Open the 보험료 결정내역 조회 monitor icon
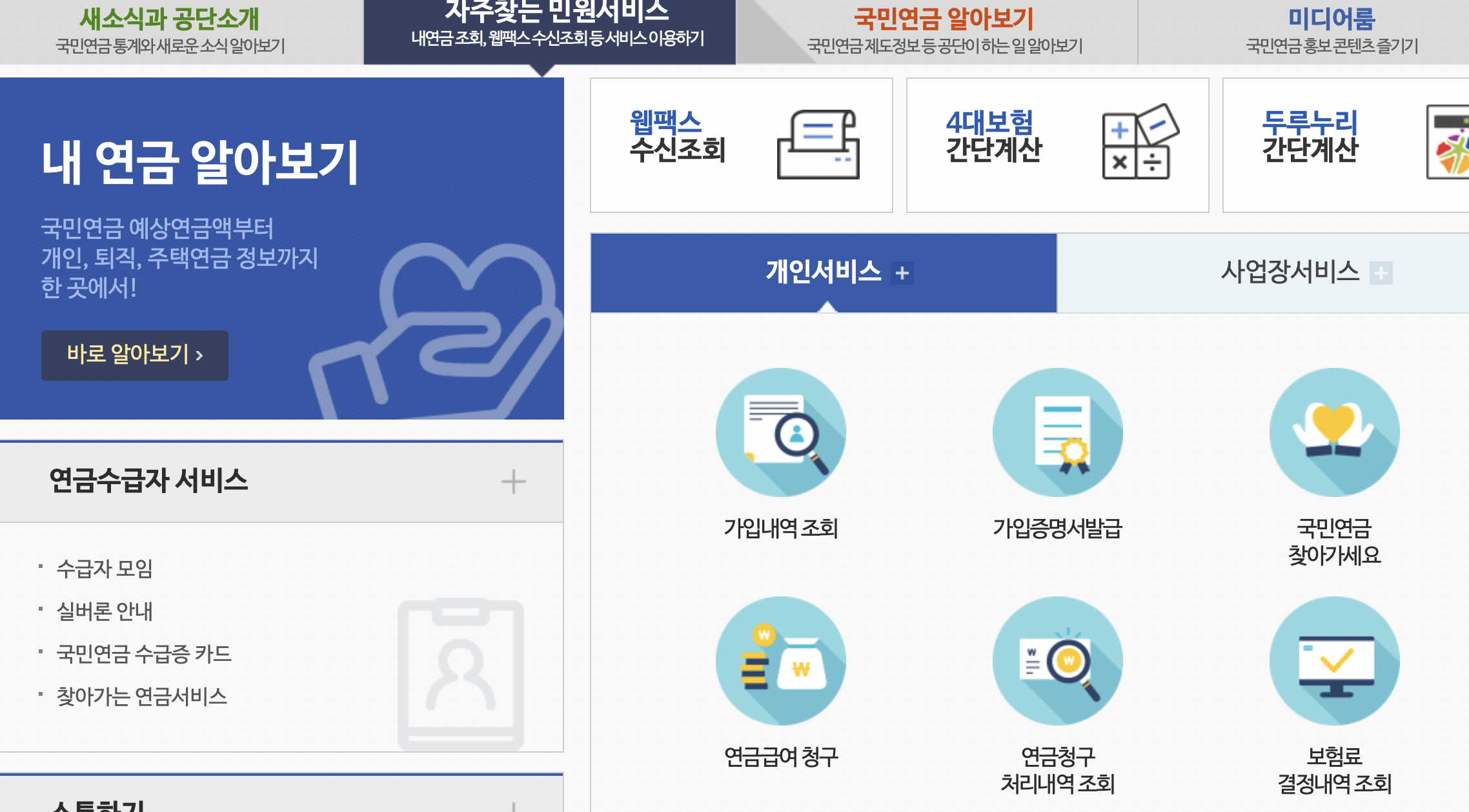This screenshot has height=812, width=1469. pyautogui.click(x=1333, y=661)
